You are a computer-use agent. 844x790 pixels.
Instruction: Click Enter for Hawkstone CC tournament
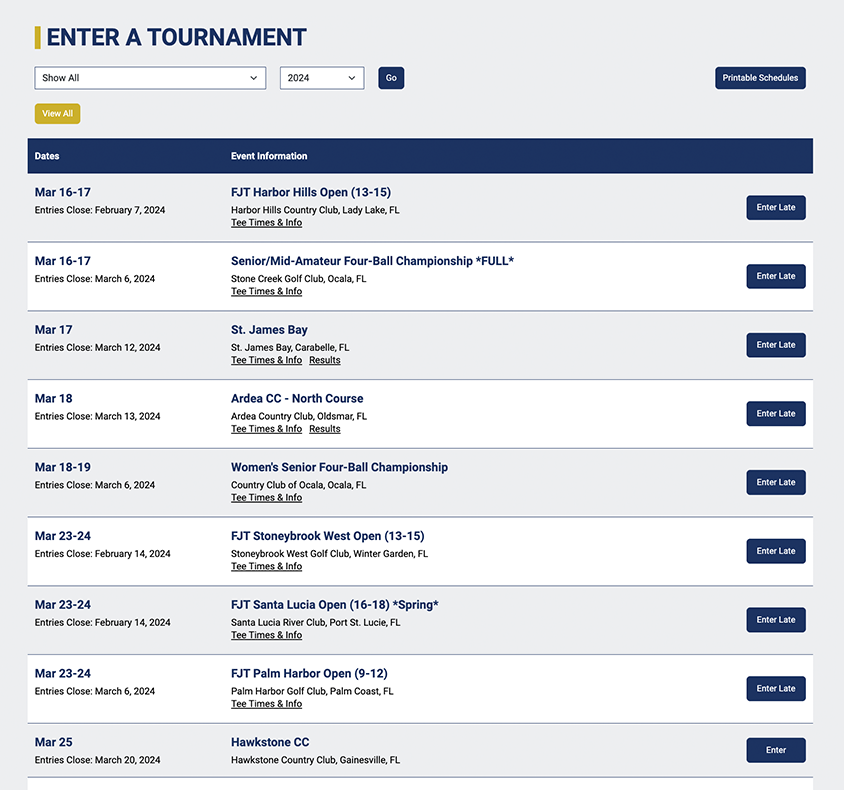coord(775,750)
